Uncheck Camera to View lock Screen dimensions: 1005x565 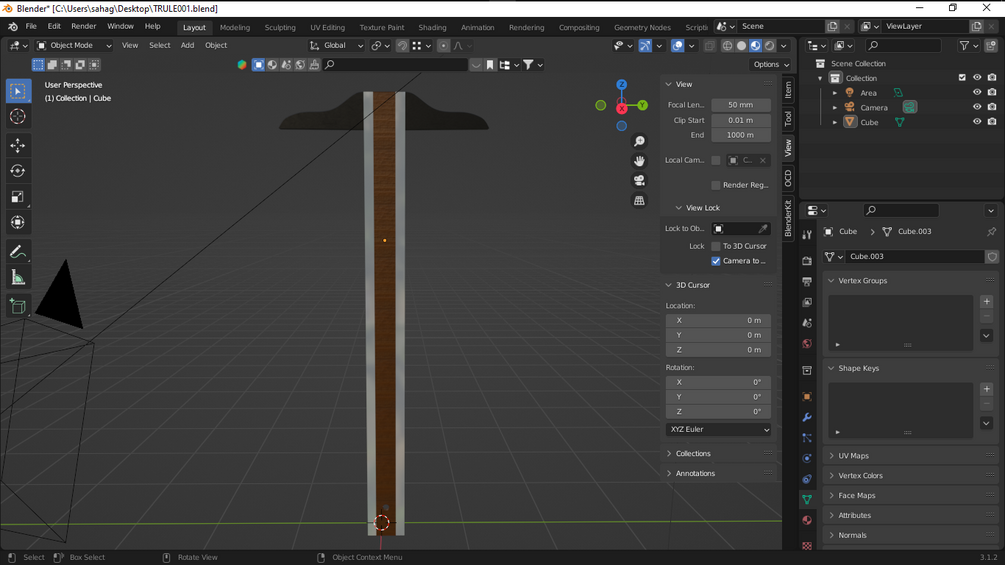[x=716, y=261]
